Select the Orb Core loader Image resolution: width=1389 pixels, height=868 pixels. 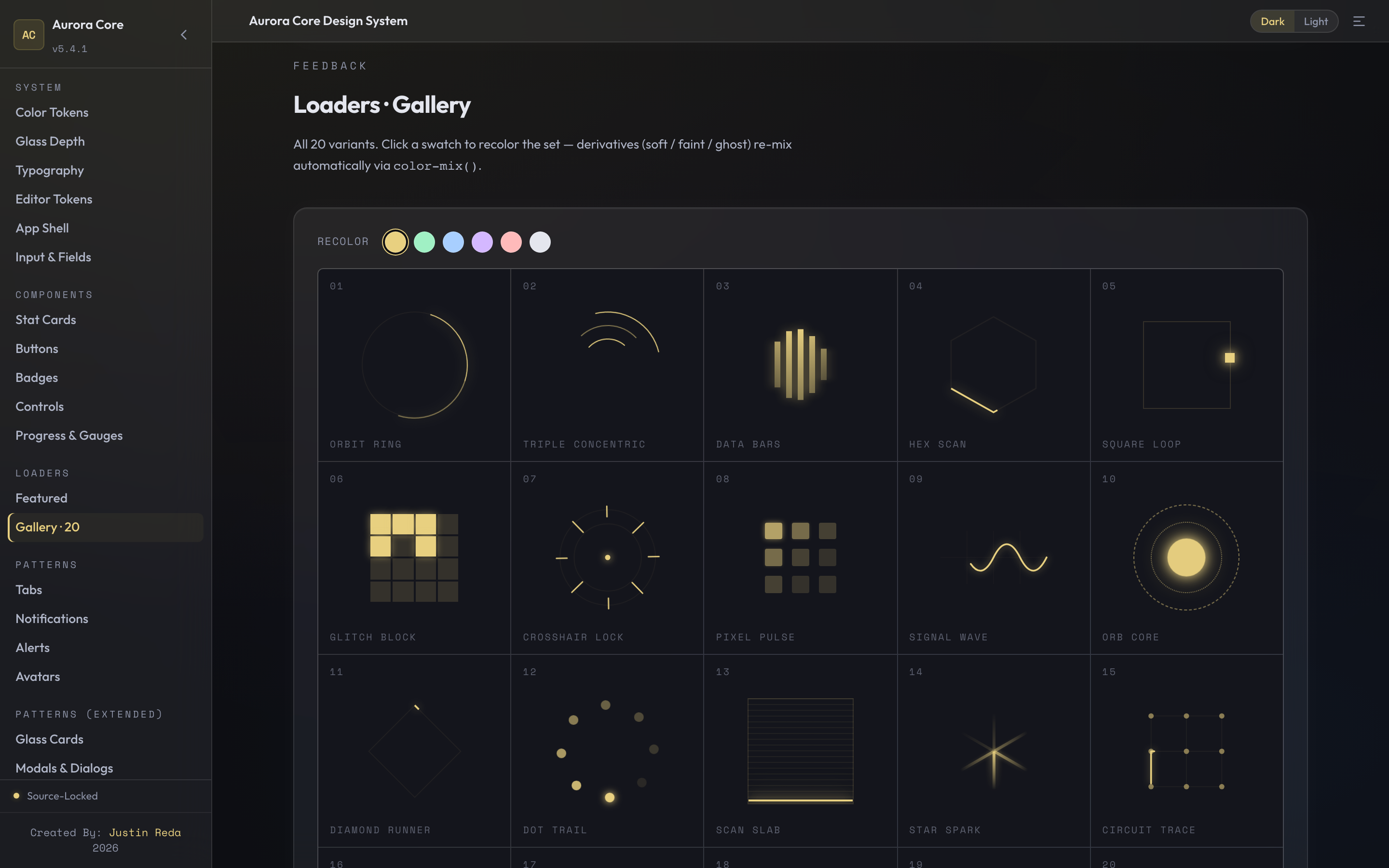(x=1186, y=558)
